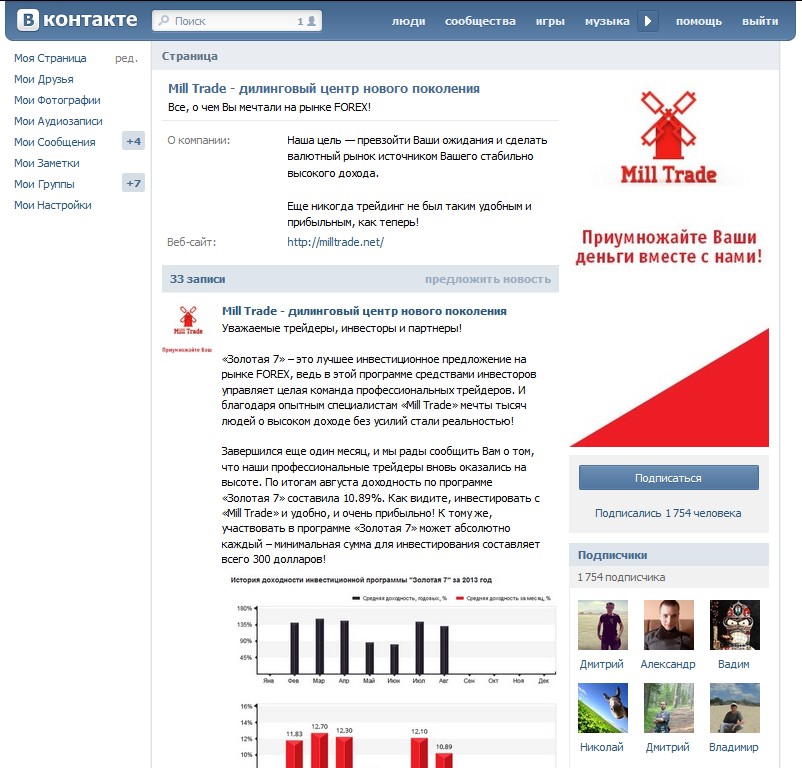Click the Подписаться button

point(669,478)
